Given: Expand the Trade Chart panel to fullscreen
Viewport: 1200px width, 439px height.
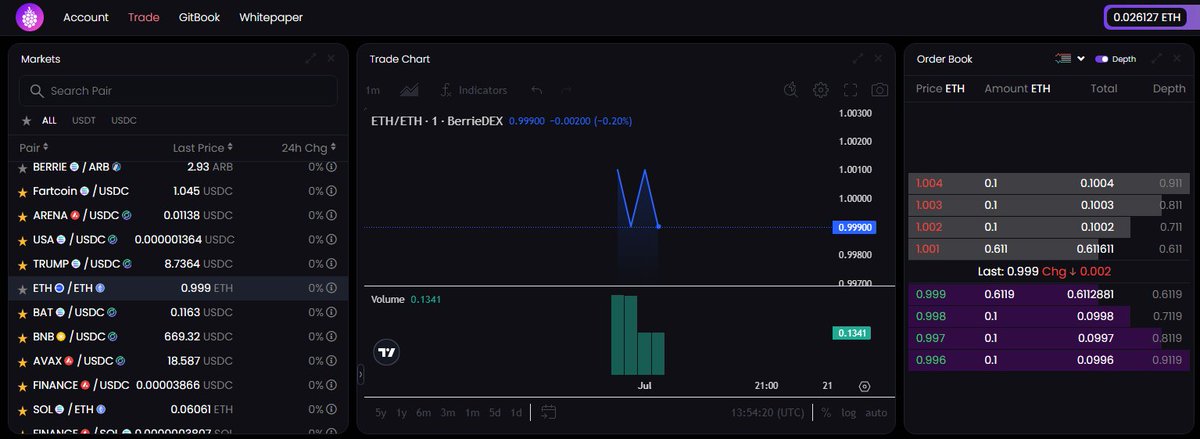Looking at the screenshot, I should coord(858,59).
